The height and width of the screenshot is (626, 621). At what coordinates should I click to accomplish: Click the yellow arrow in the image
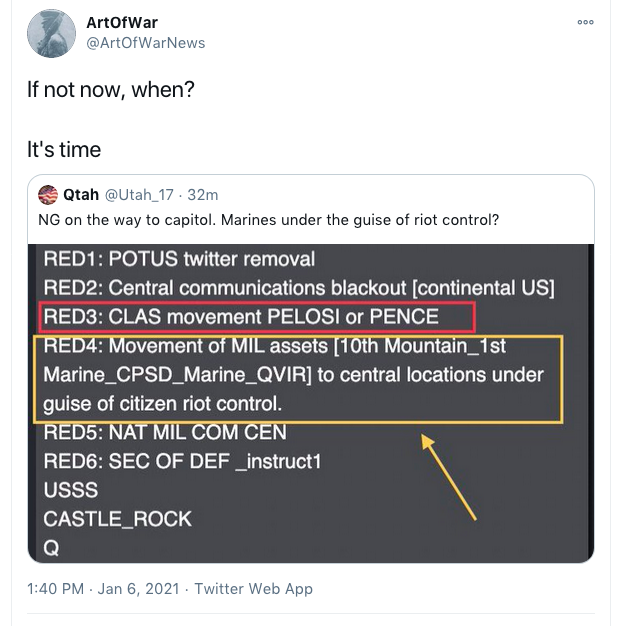(449, 476)
